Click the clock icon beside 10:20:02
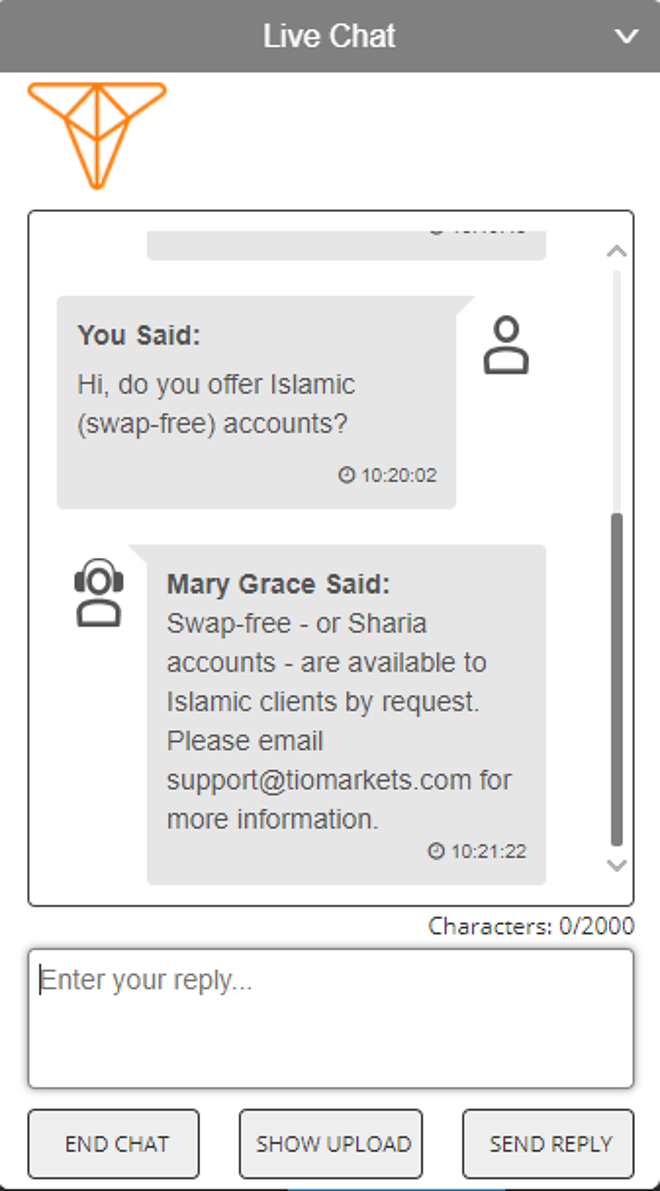The width and height of the screenshot is (660, 1191). (346, 475)
